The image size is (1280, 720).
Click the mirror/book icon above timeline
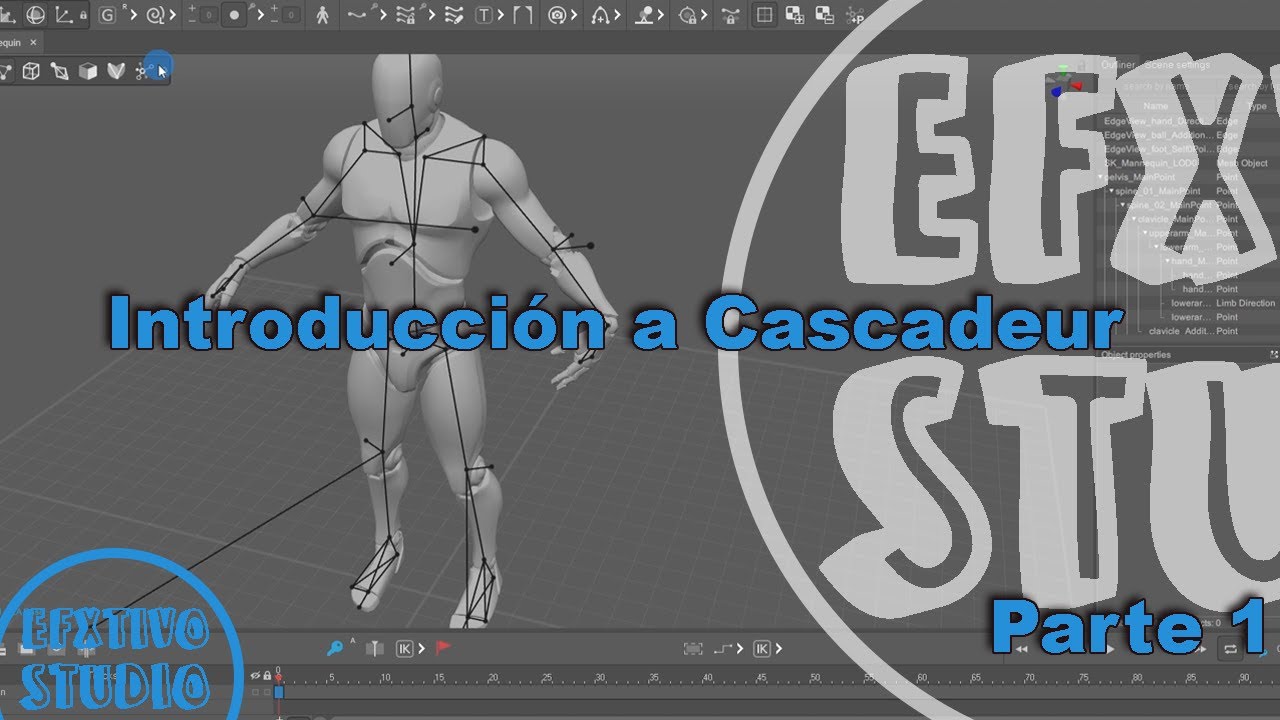[x=374, y=648]
